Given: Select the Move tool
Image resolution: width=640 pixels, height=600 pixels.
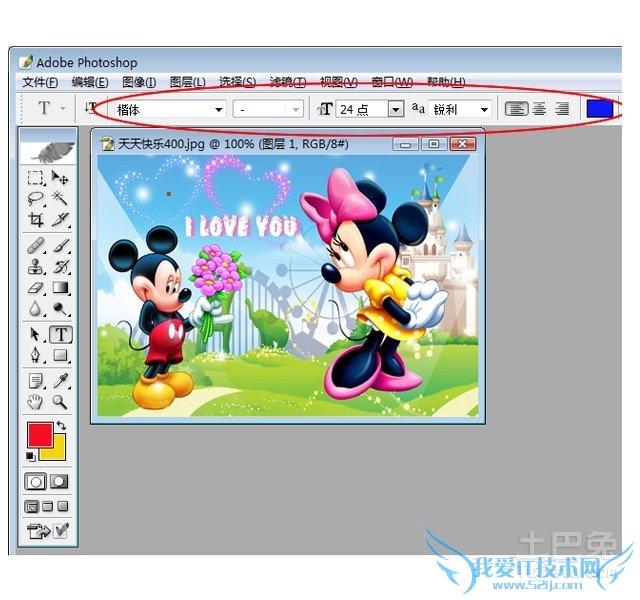Looking at the screenshot, I should click(60, 178).
